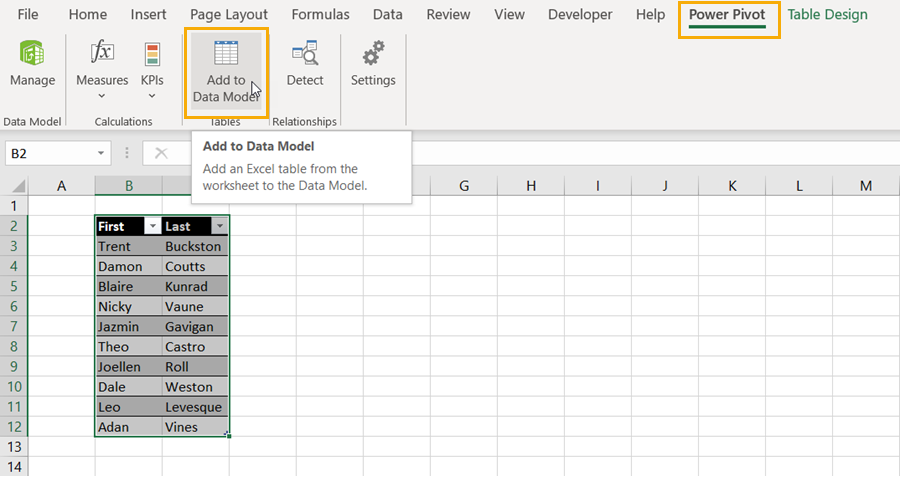Select cell containing Coutts
The width and height of the screenshot is (900, 477).
[196, 266]
